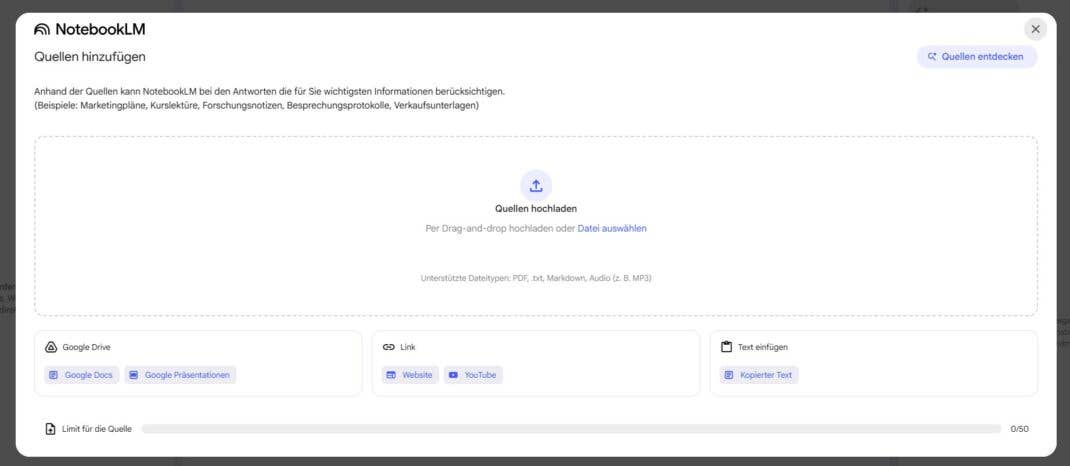
Task: Choose Kopierter Text
Action: coord(759,375)
